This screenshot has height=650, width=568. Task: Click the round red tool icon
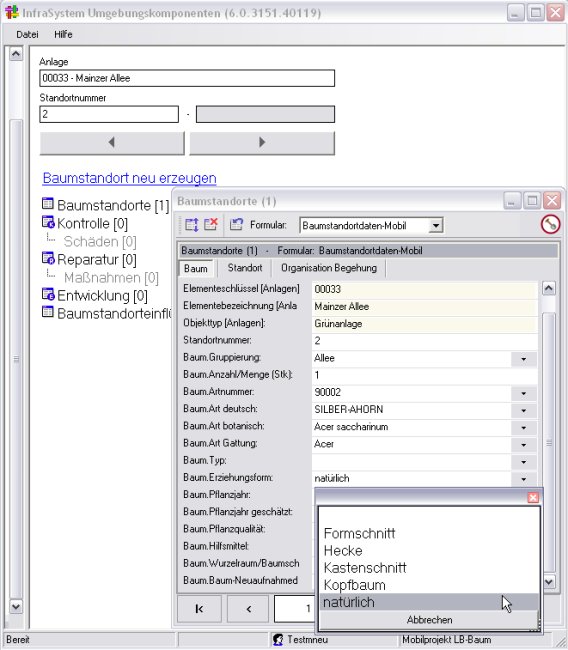coord(550,225)
